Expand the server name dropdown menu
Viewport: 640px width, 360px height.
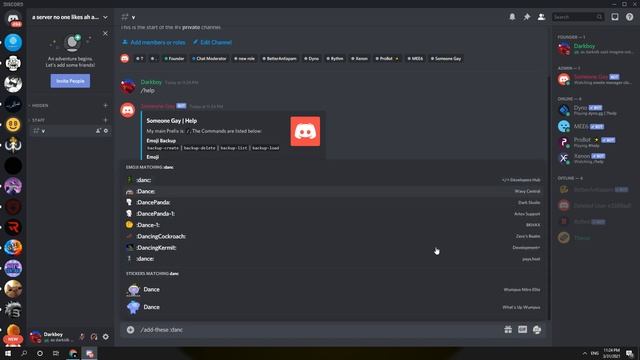(105, 17)
